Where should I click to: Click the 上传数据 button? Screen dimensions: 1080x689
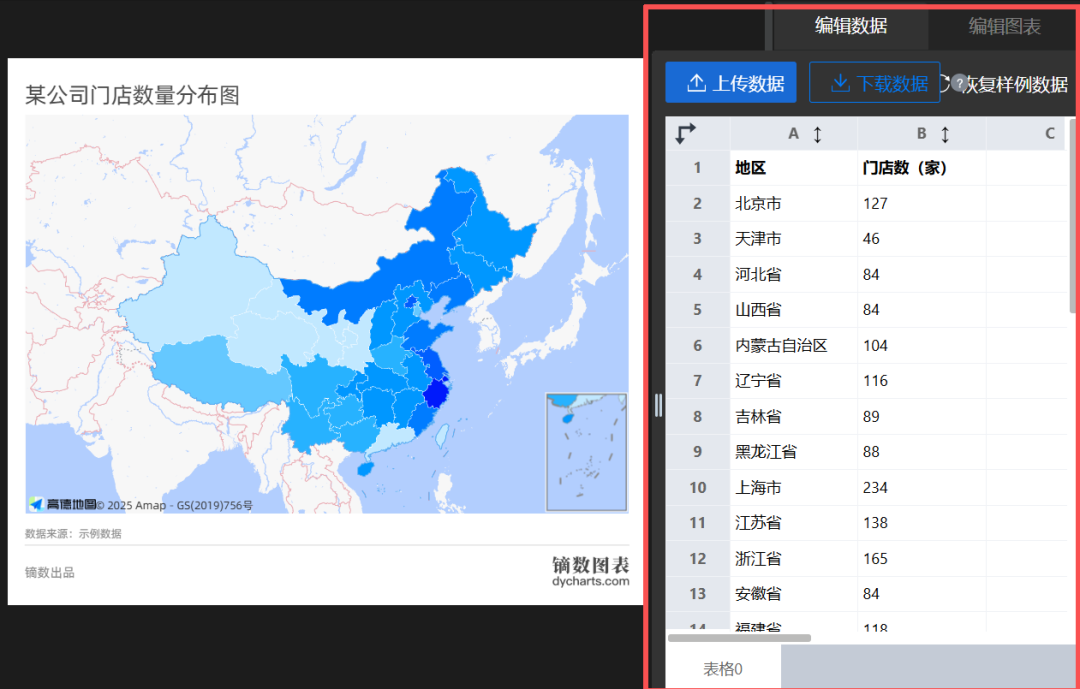click(731, 82)
